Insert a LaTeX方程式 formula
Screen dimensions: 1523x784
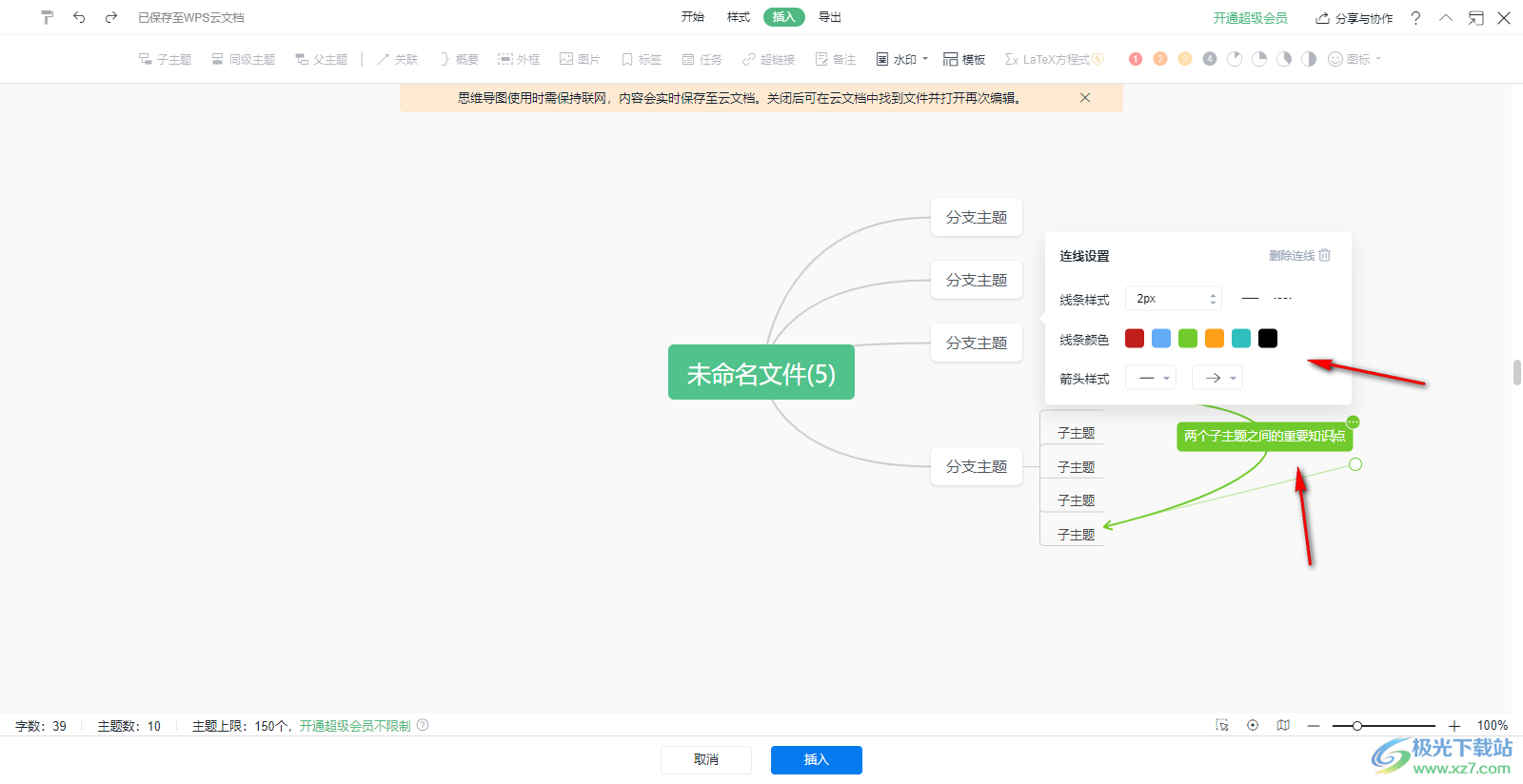tap(1054, 59)
